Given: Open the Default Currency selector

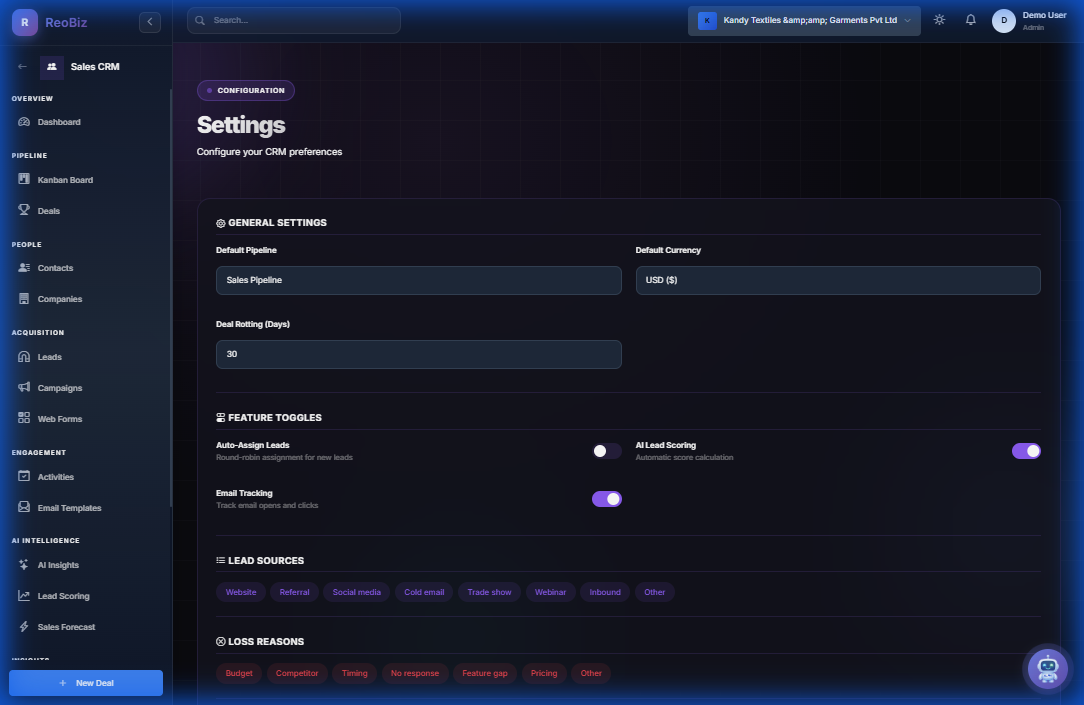Looking at the screenshot, I should pyautogui.click(x=838, y=280).
